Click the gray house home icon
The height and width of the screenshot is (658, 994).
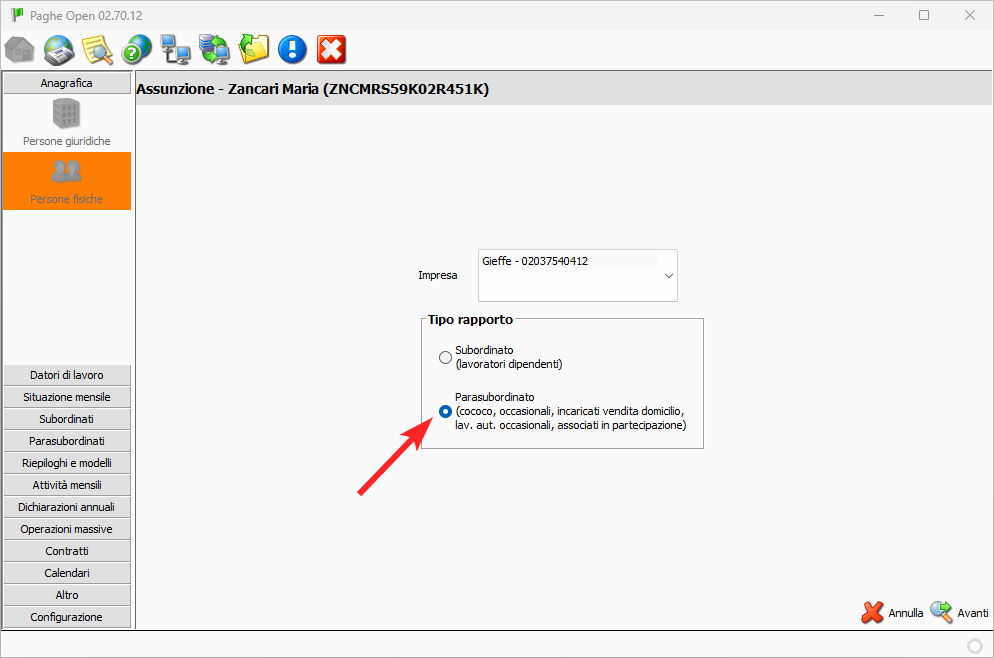click(x=19, y=49)
